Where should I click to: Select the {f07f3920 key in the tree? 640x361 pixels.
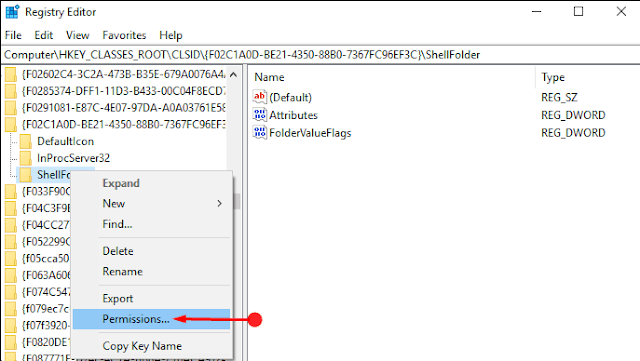pyautogui.click(x=46, y=325)
